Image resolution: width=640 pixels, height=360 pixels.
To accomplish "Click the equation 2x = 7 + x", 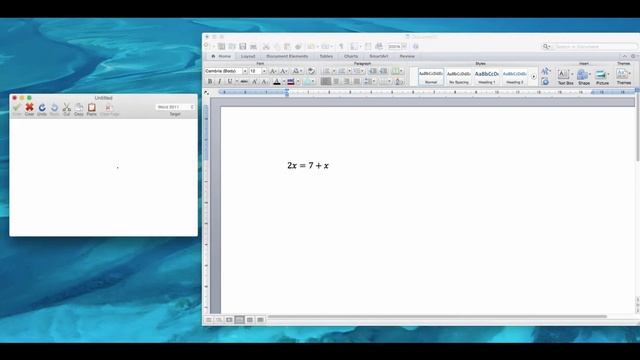I will [x=308, y=165].
